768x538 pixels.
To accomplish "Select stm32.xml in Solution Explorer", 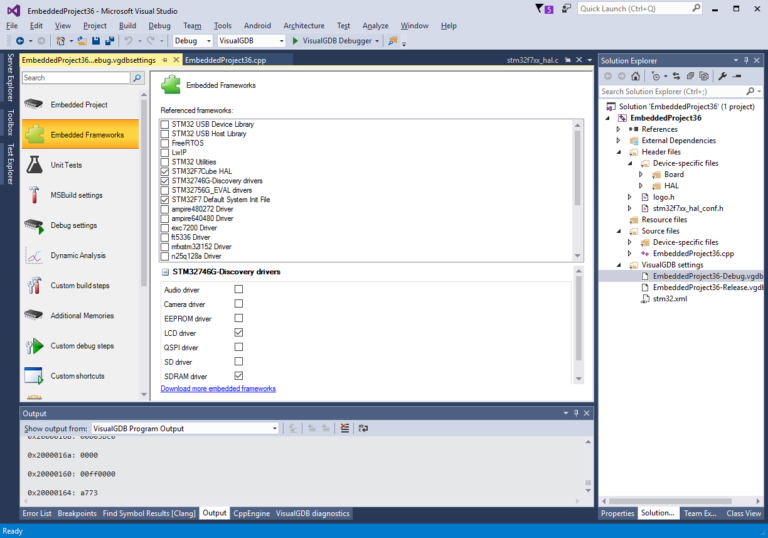I will tap(670, 299).
